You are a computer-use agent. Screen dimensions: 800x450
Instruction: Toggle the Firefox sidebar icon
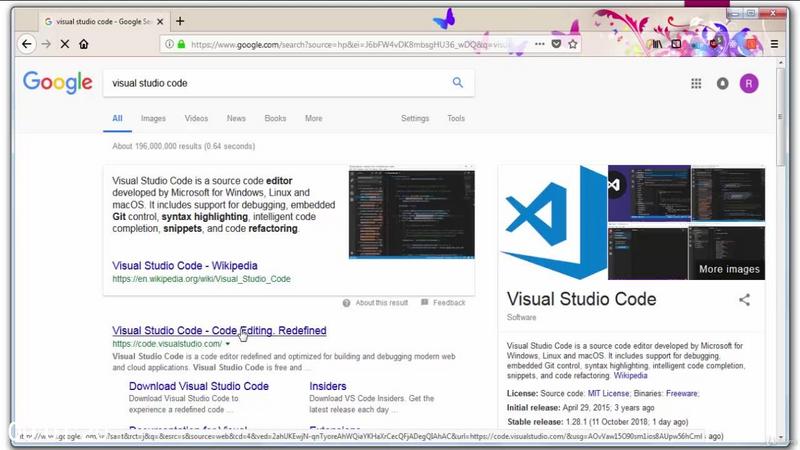click(x=676, y=44)
